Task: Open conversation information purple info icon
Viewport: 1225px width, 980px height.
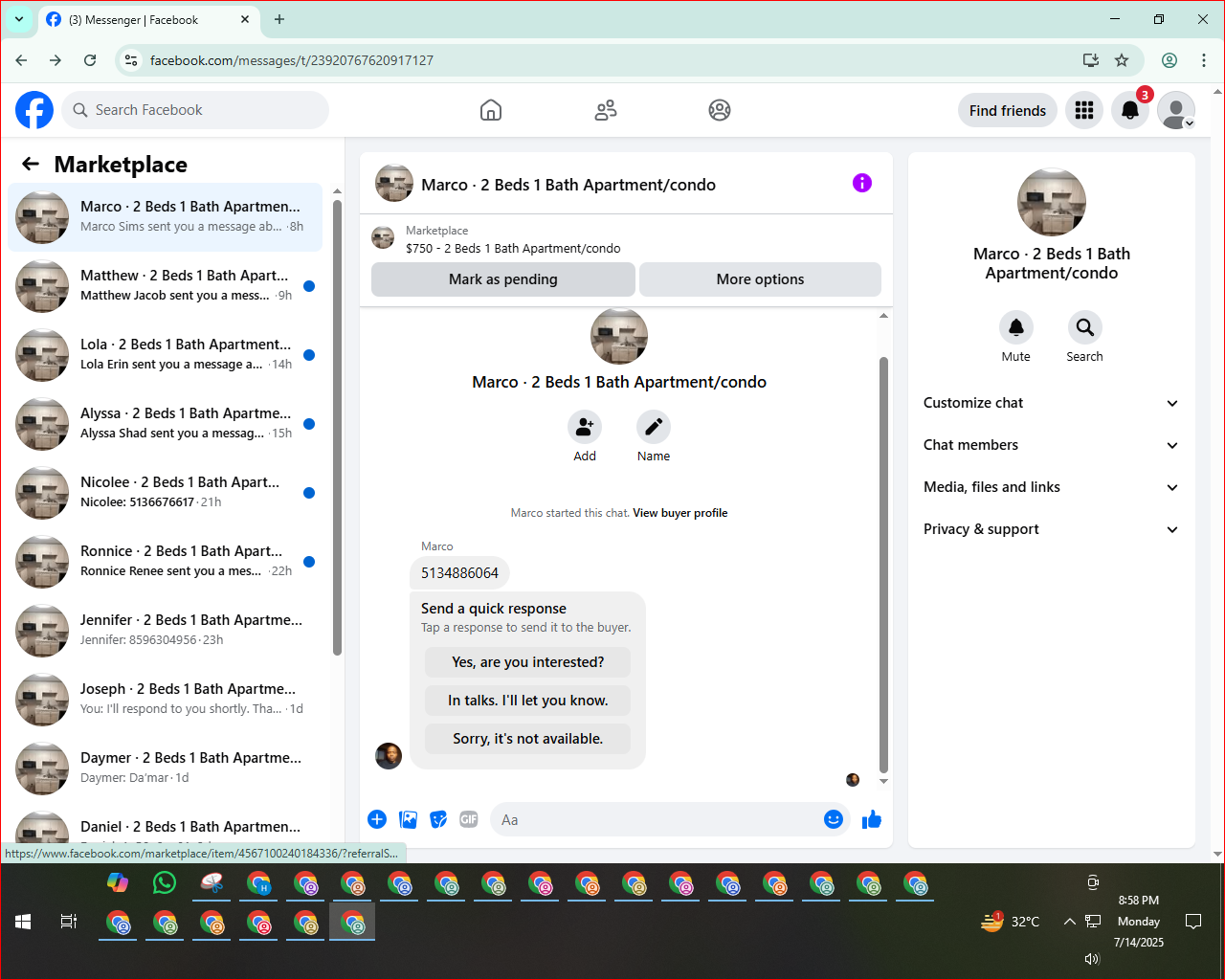Action: click(x=862, y=183)
